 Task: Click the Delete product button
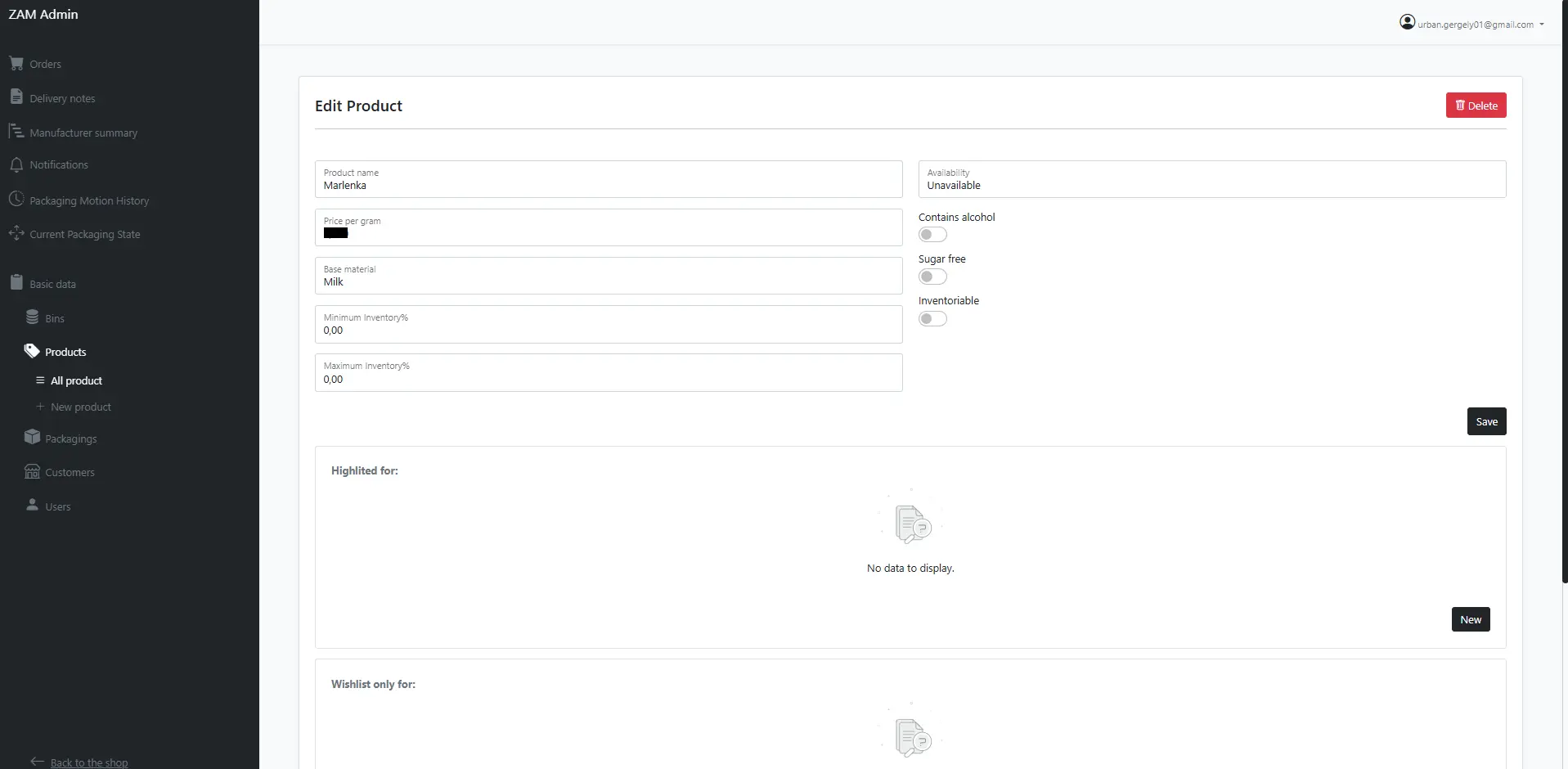[1476, 106]
